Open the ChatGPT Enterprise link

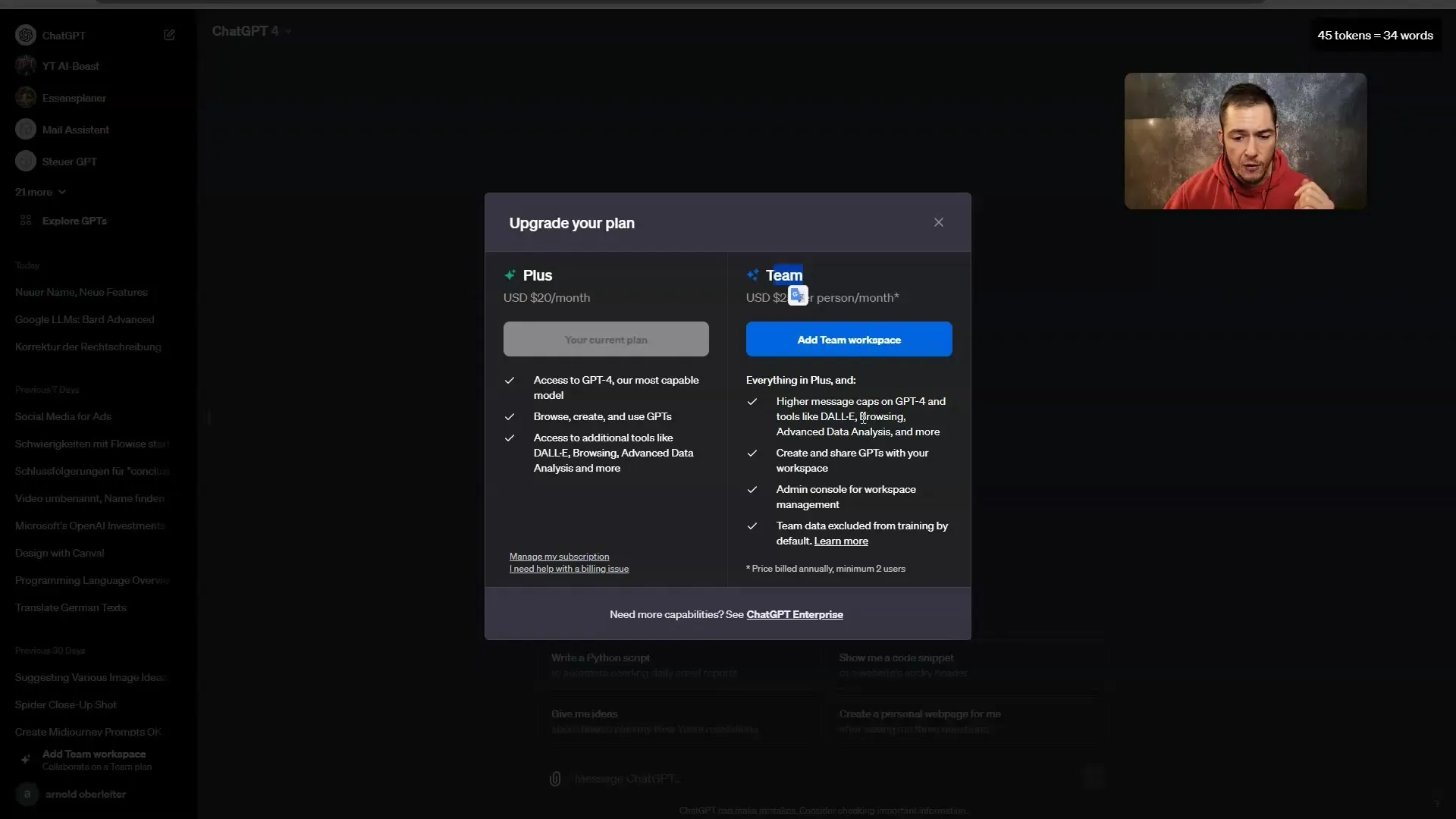click(795, 614)
